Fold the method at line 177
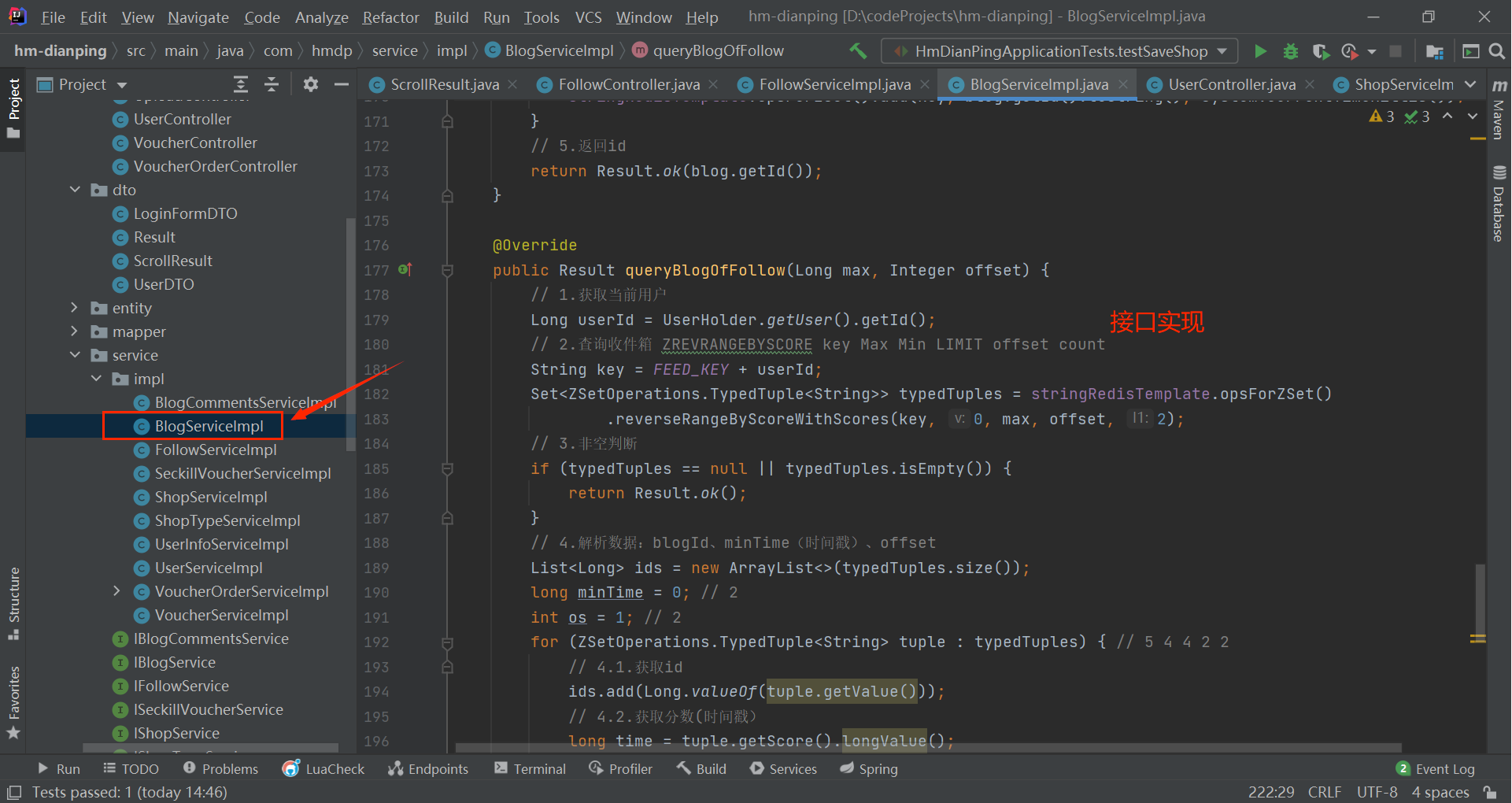This screenshot has width=1512, height=803. pyautogui.click(x=447, y=270)
